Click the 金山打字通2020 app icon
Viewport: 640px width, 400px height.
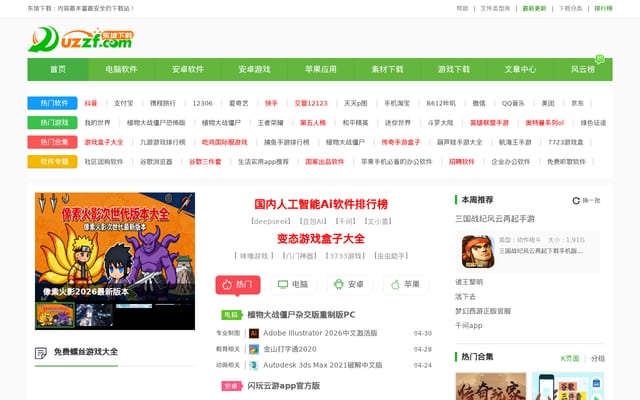pyautogui.click(x=253, y=349)
